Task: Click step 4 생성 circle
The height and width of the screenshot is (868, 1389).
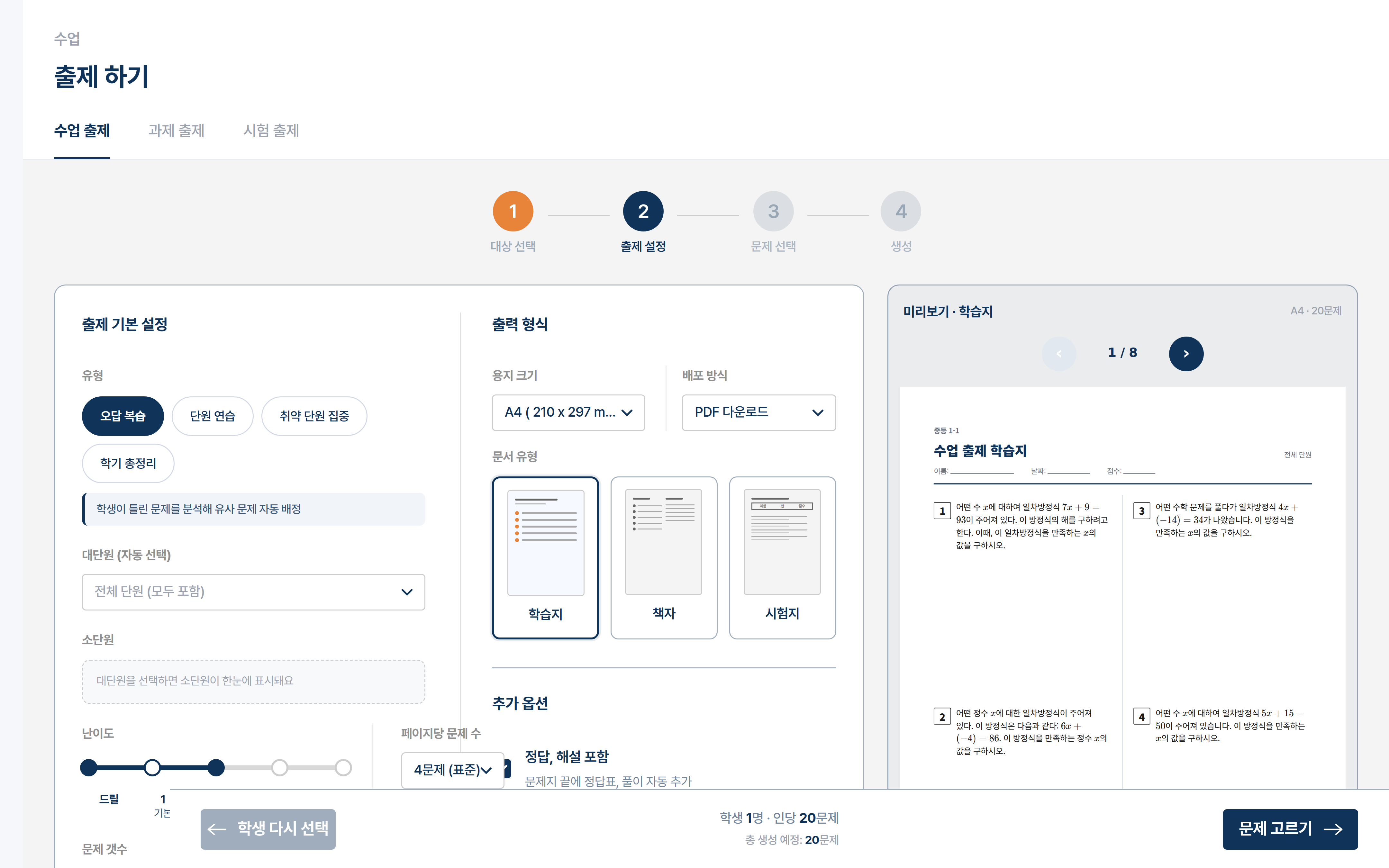Action: [901, 211]
